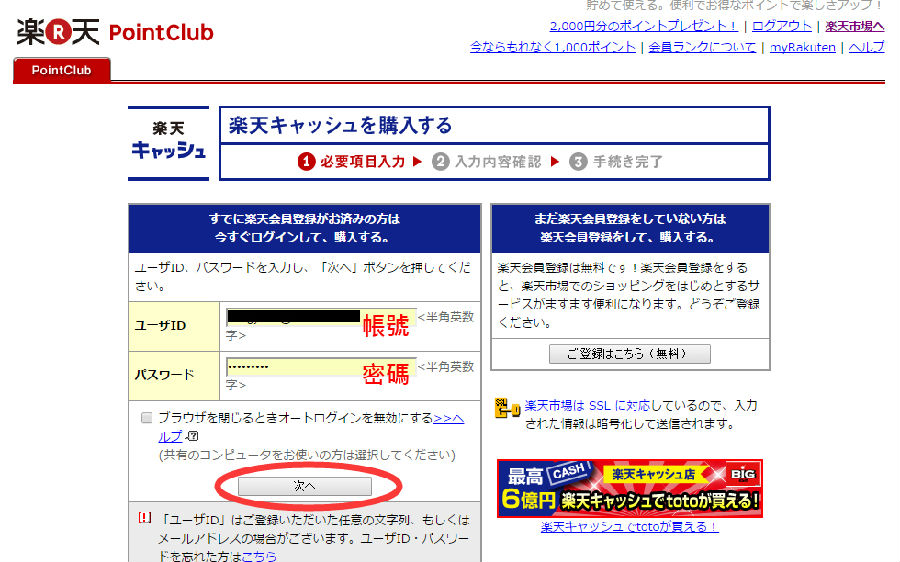900x562 pixels.
Task: Click the ログアウト link
Action: pos(782,26)
